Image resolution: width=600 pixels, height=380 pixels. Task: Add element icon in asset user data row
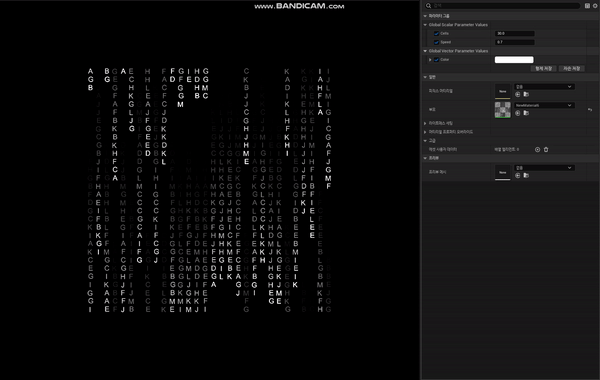point(537,150)
